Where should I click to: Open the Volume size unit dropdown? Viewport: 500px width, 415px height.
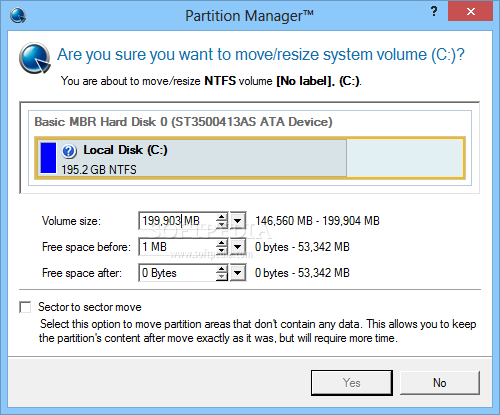click(238, 221)
